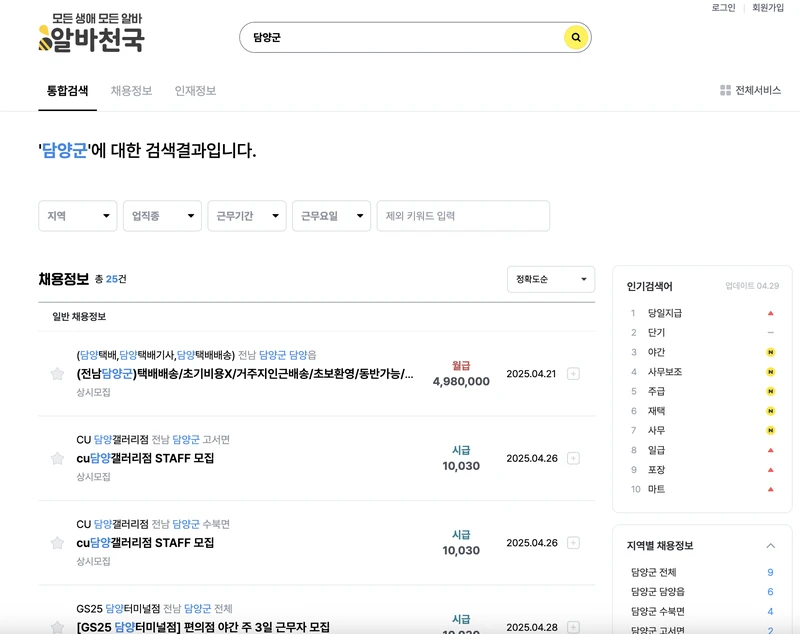Open the 지역 filter dropdown

tap(77, 215)
